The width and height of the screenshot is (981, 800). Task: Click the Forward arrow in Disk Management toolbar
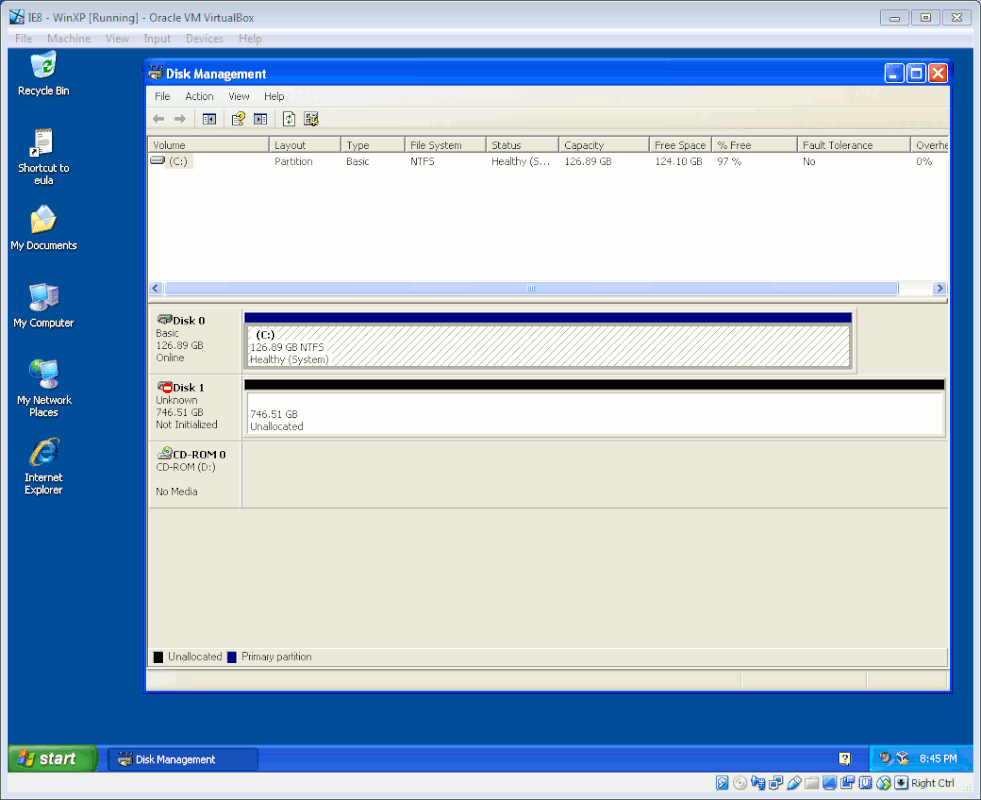pyautogui.click(x=180, y=119)
